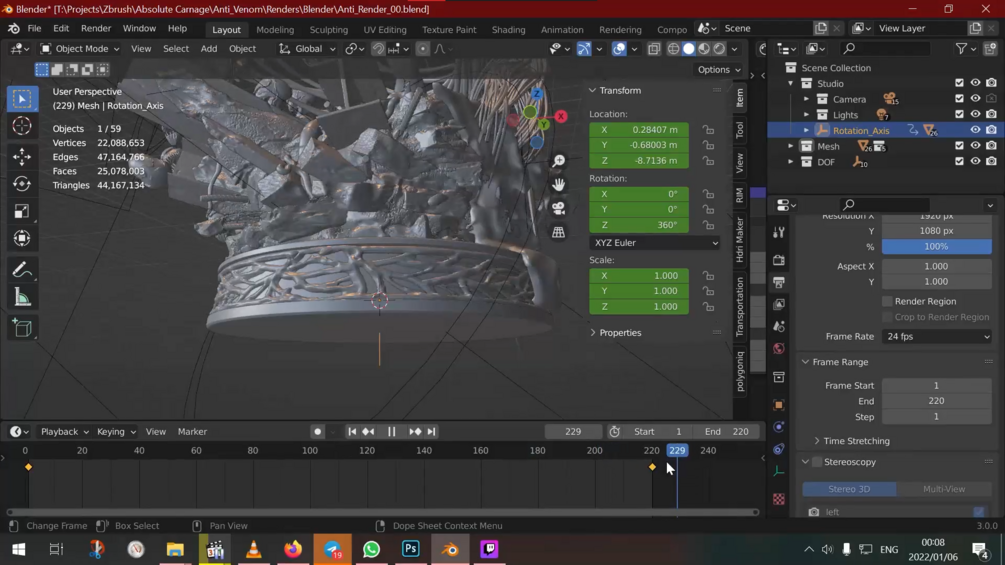Screen dimensions: 1005x565
Task: Activate the Move tool
Action: (22, 156)
